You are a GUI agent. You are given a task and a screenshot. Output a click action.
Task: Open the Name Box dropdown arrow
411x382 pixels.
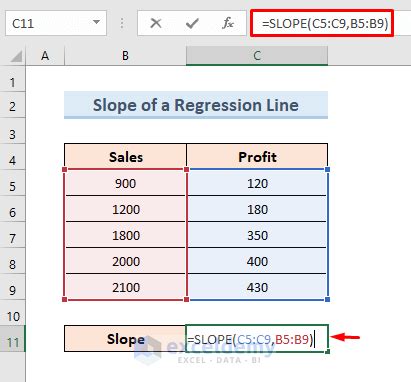pyautogui.click(x=96, y=22)
